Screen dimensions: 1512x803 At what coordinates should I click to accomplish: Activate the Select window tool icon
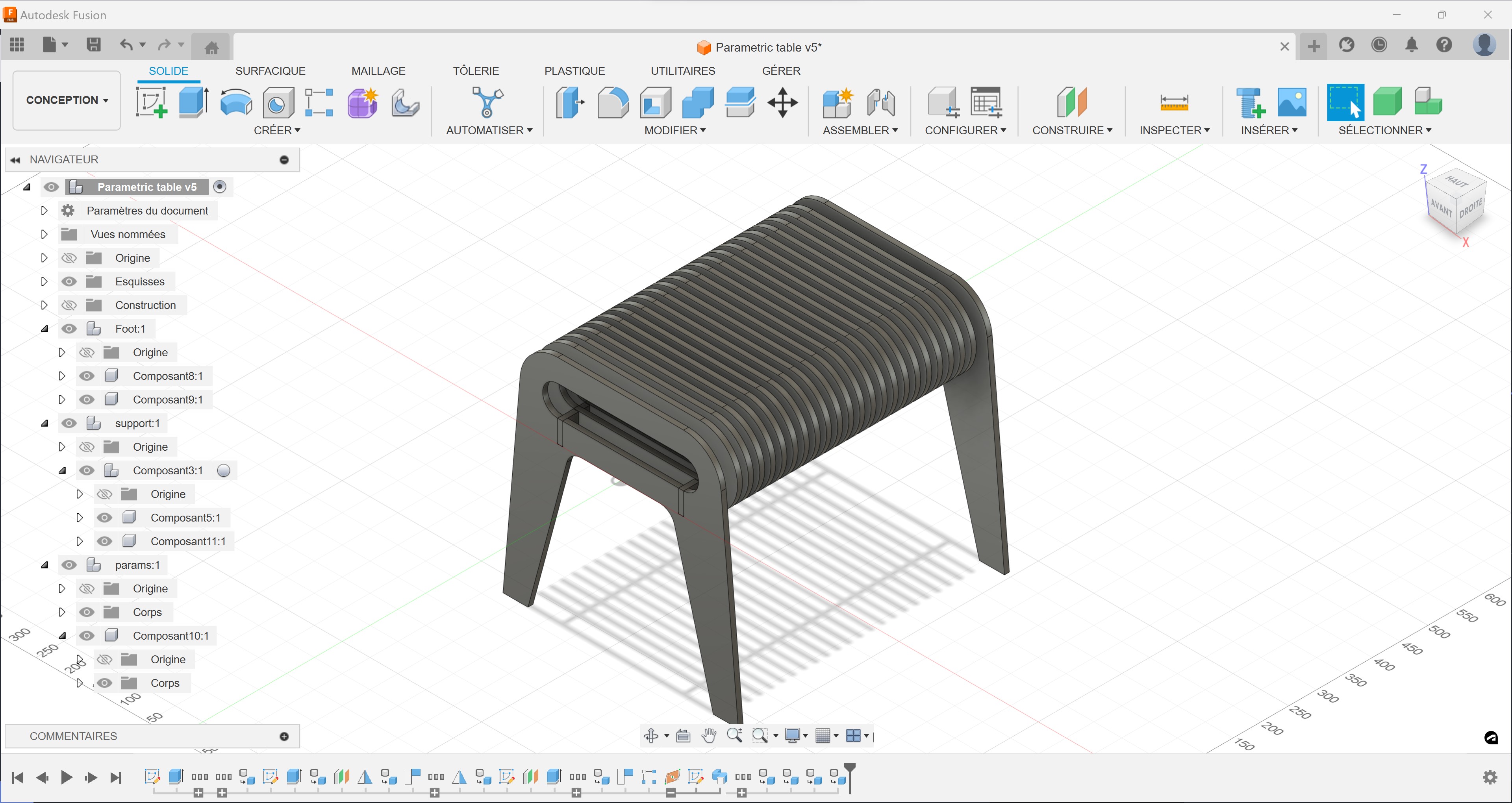[1345, 102]
